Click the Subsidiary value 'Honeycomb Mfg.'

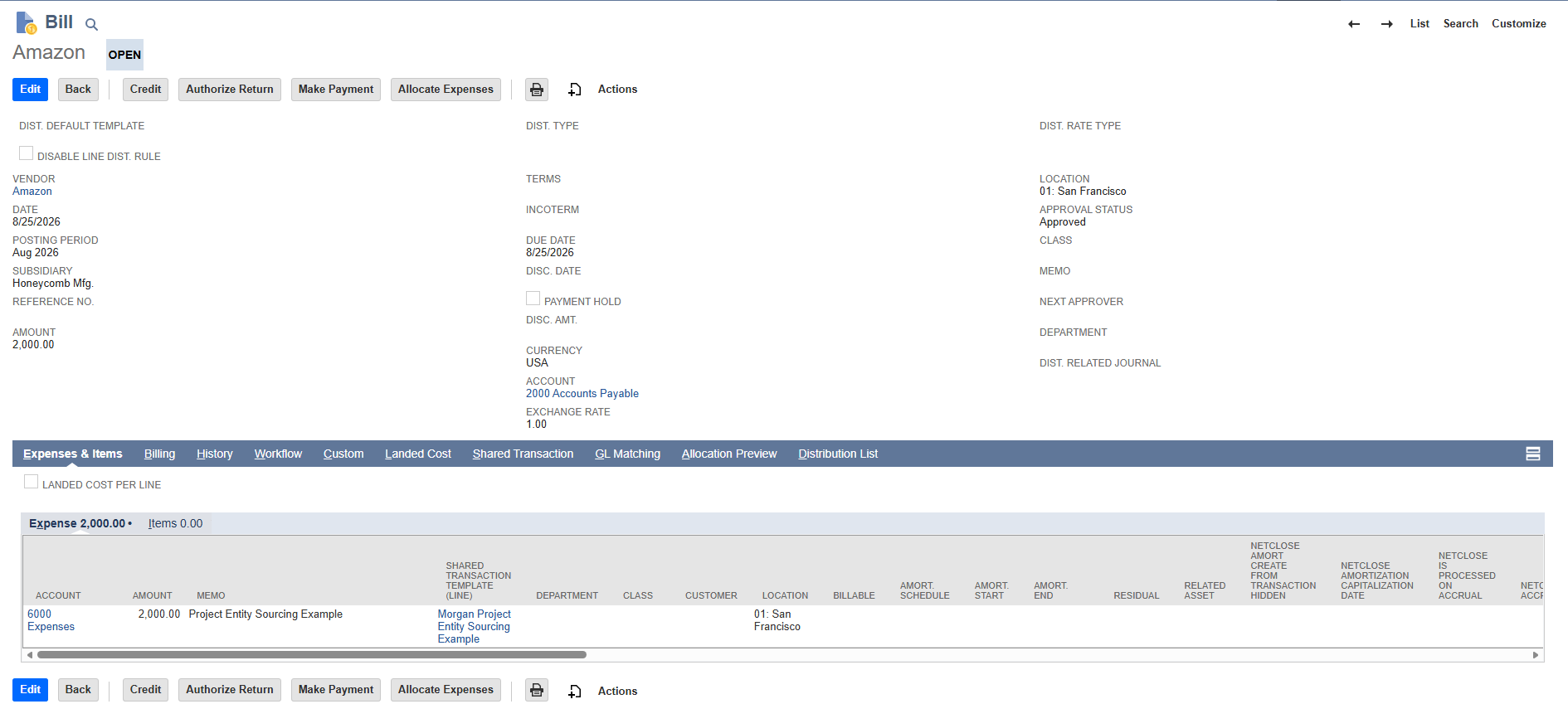tap(53, 284)
